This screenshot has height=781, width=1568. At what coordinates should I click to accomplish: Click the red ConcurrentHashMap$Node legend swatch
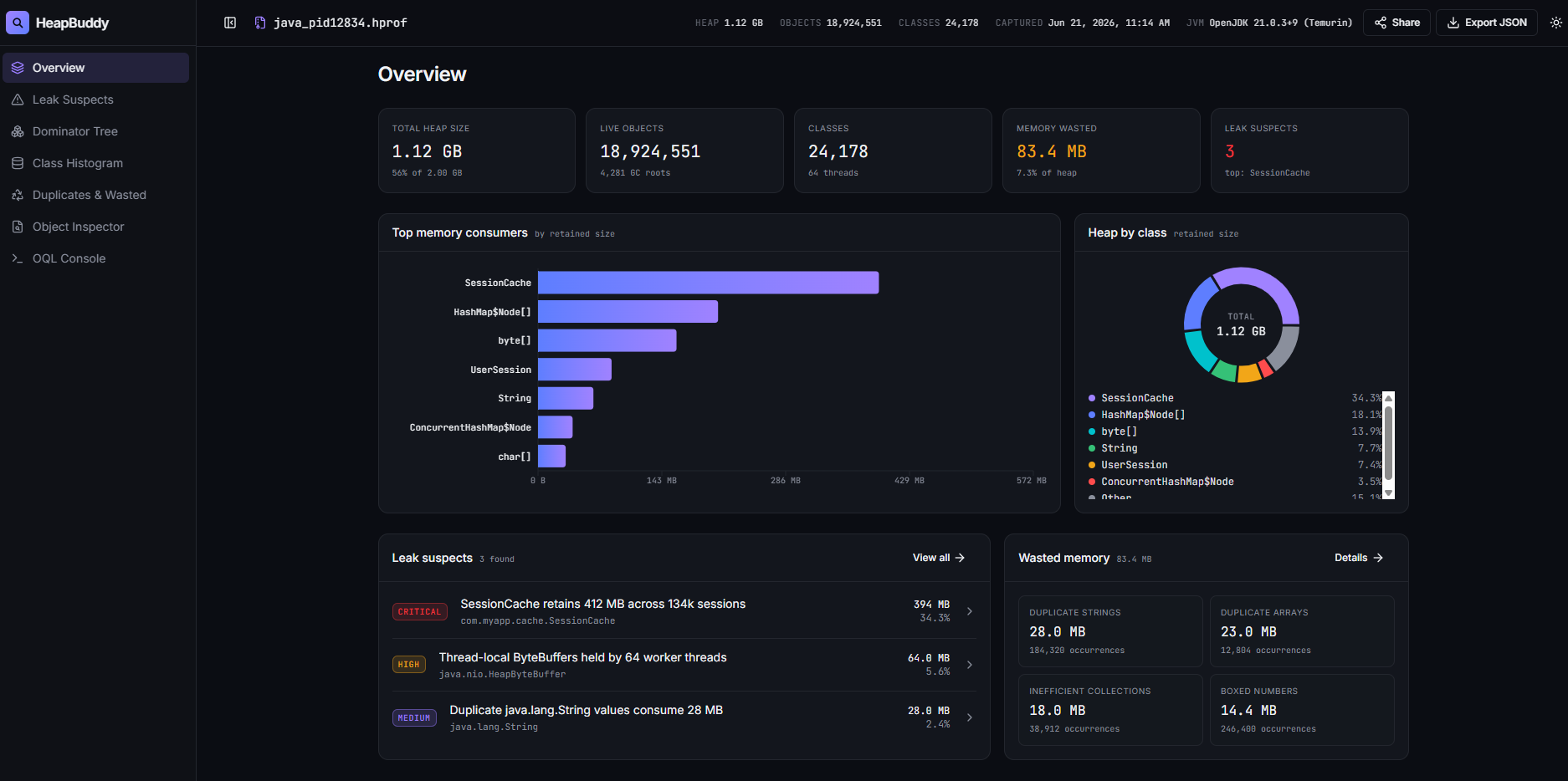point(1092,482)
